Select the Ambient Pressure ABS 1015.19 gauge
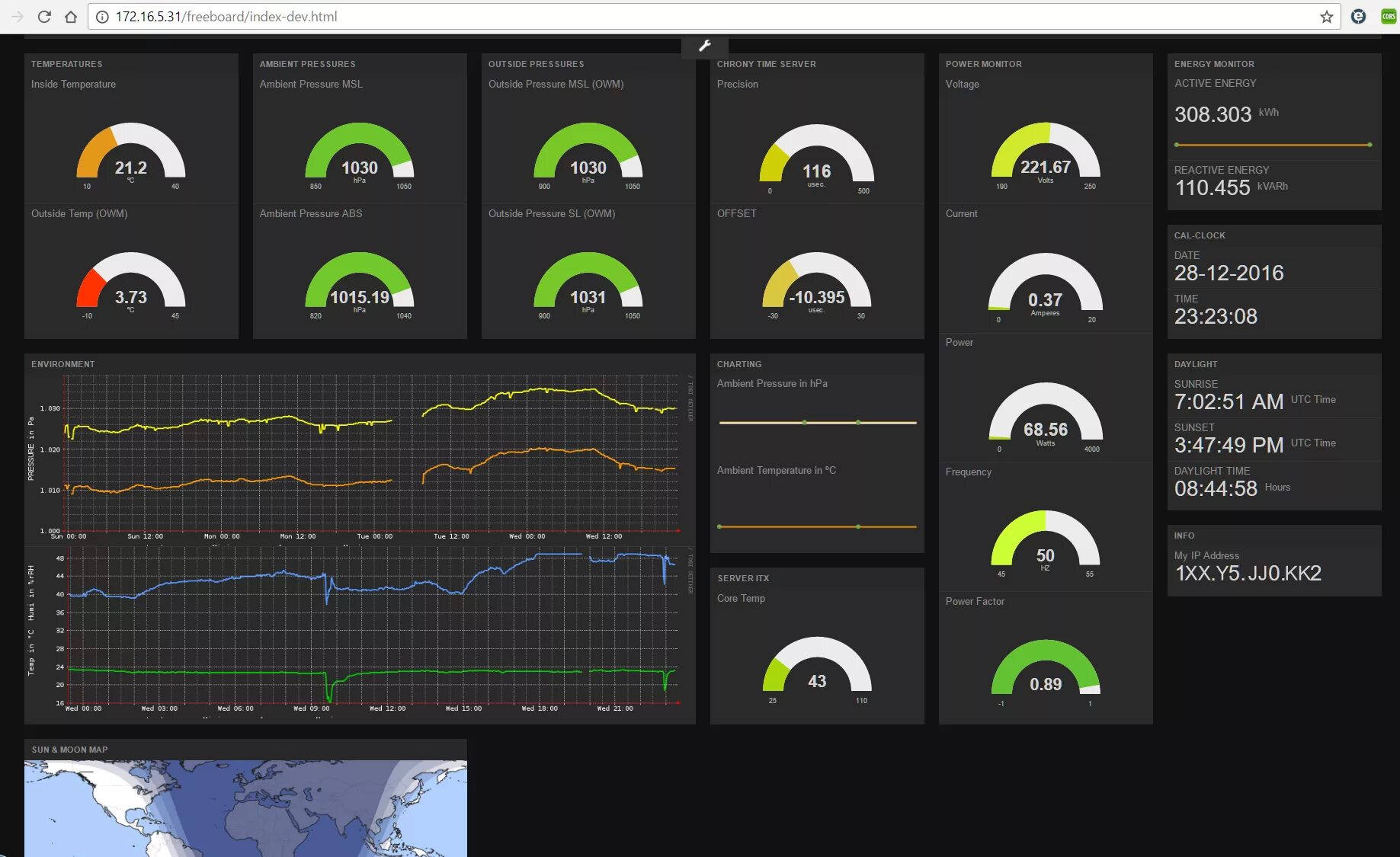This screenshot has width=1400, height=857. [360, 286]
